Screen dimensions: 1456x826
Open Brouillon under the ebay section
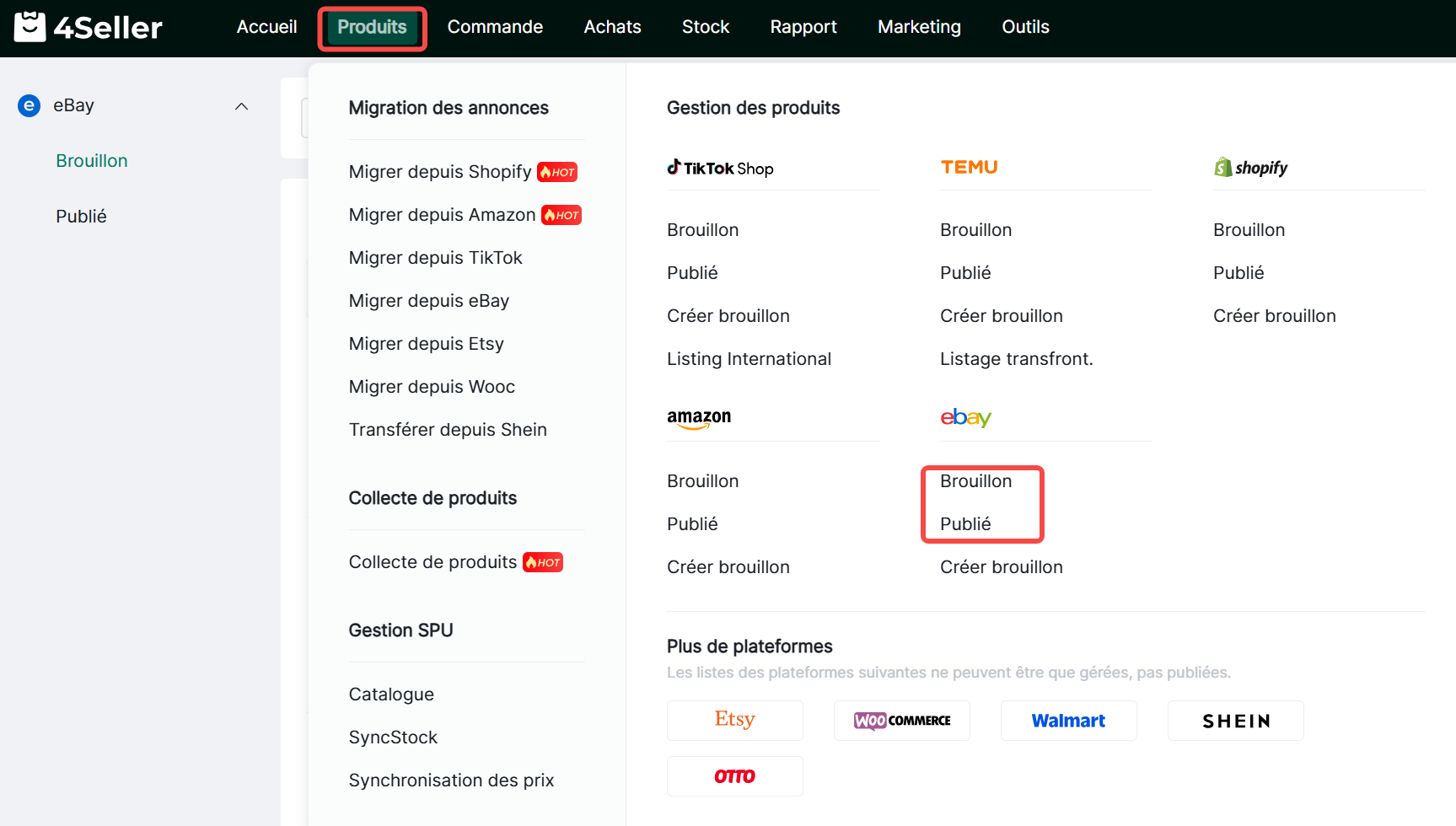point(975,481)
